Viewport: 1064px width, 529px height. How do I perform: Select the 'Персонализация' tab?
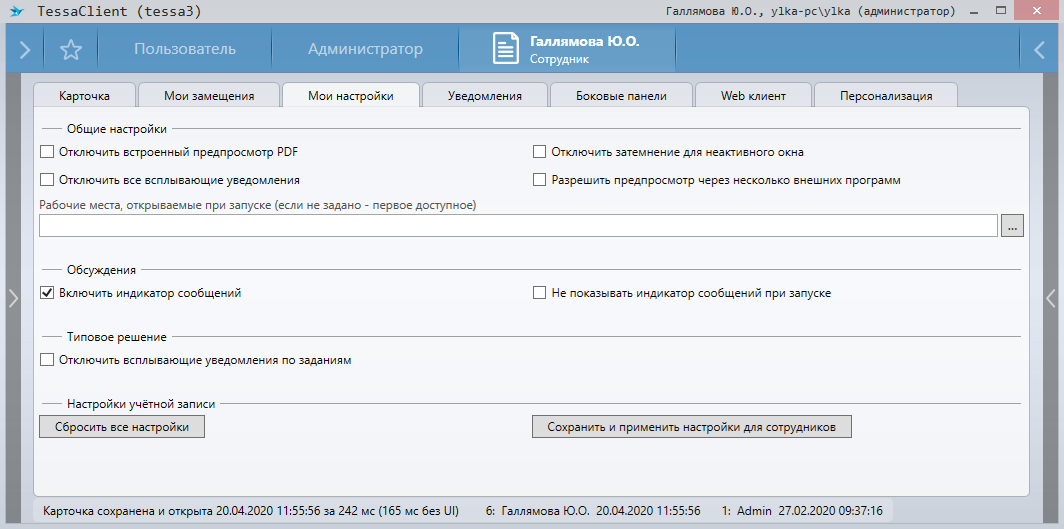pyautogui.click(x=886, y=96)
